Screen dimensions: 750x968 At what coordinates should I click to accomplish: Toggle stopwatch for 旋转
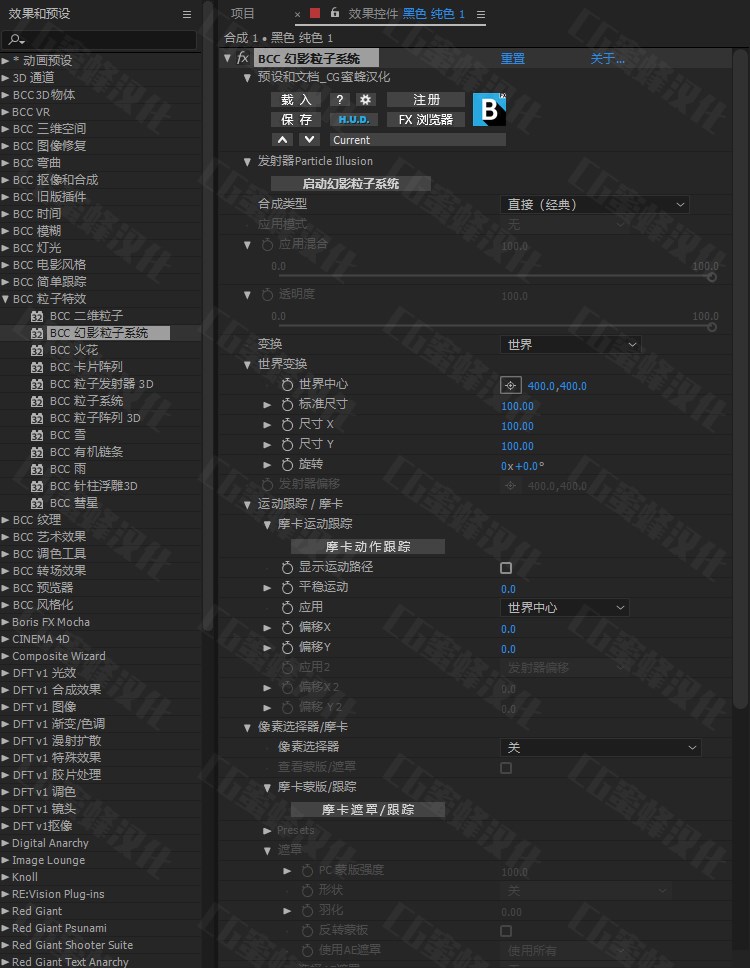(x=287, y=465)
